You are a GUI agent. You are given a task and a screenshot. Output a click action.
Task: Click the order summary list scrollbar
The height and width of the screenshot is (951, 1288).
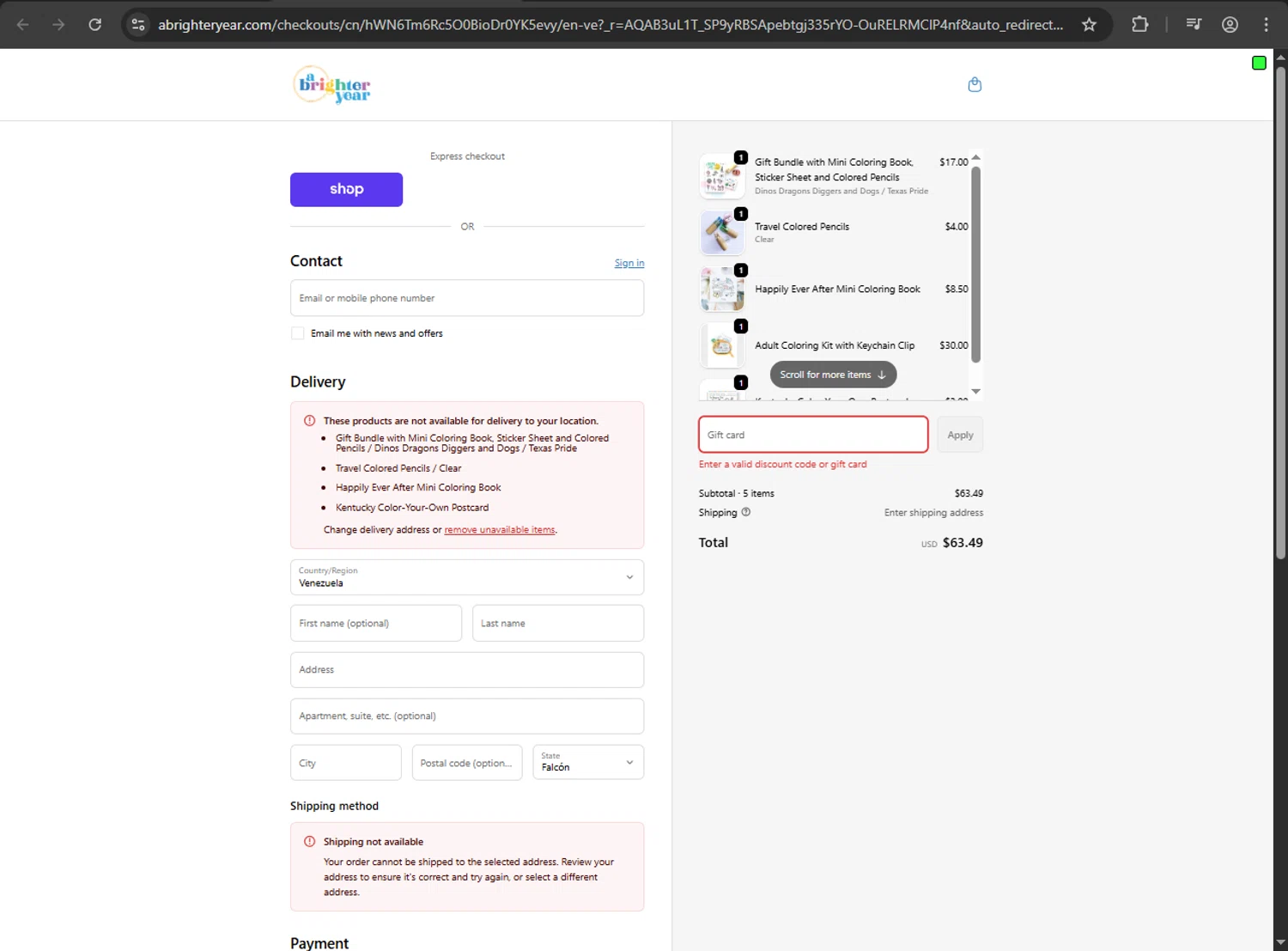(x=975, y=265)
